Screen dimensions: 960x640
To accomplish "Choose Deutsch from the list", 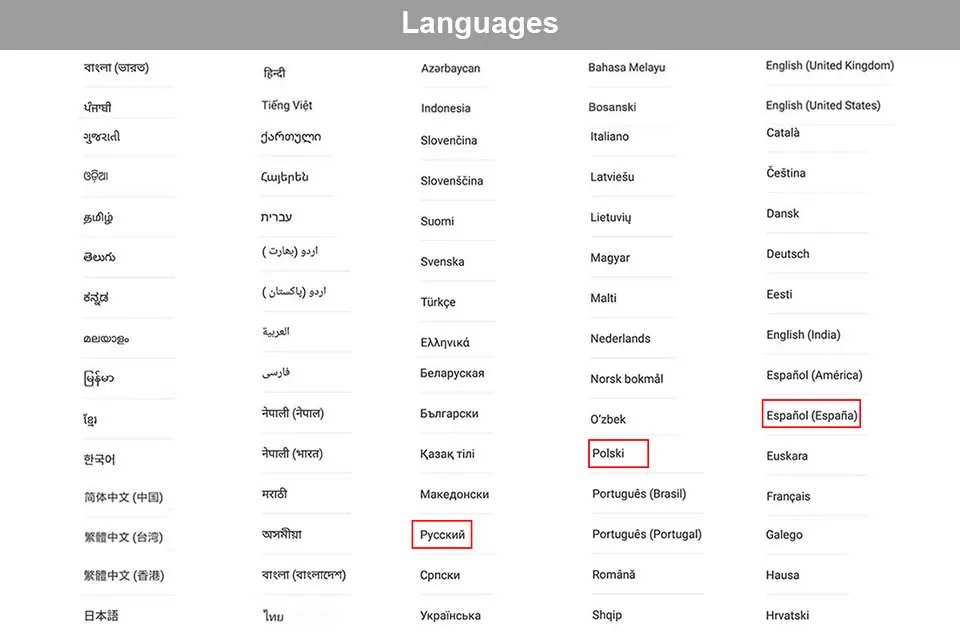I will point(788,254).
